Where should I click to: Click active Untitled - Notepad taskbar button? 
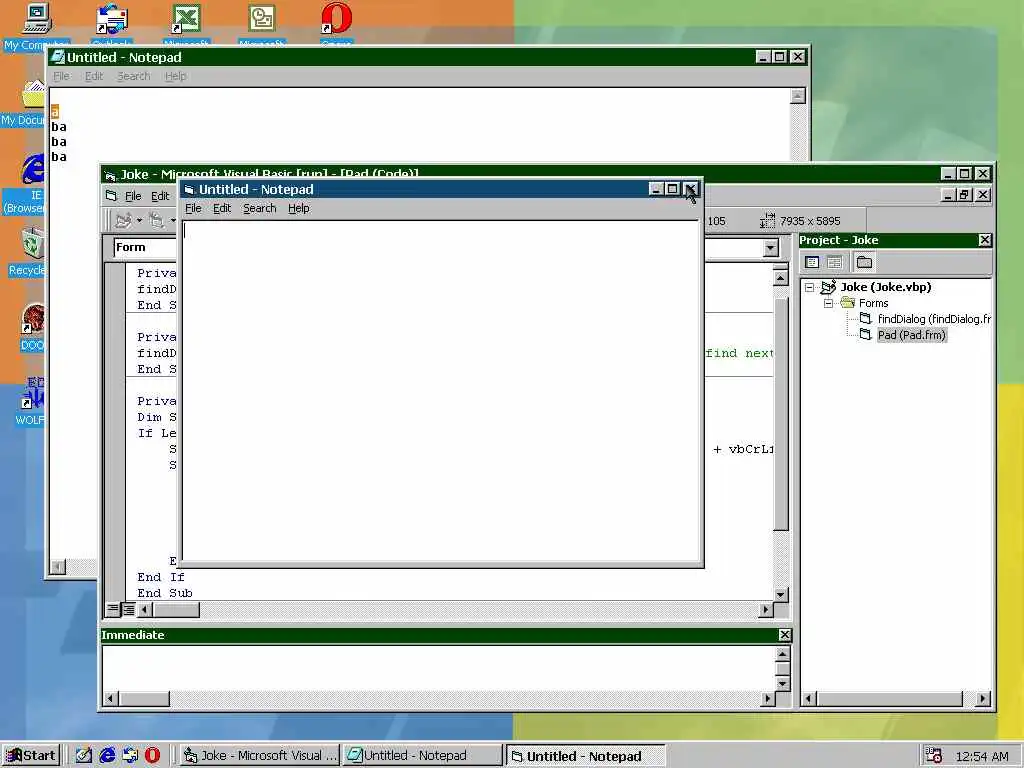coord(585,756)
